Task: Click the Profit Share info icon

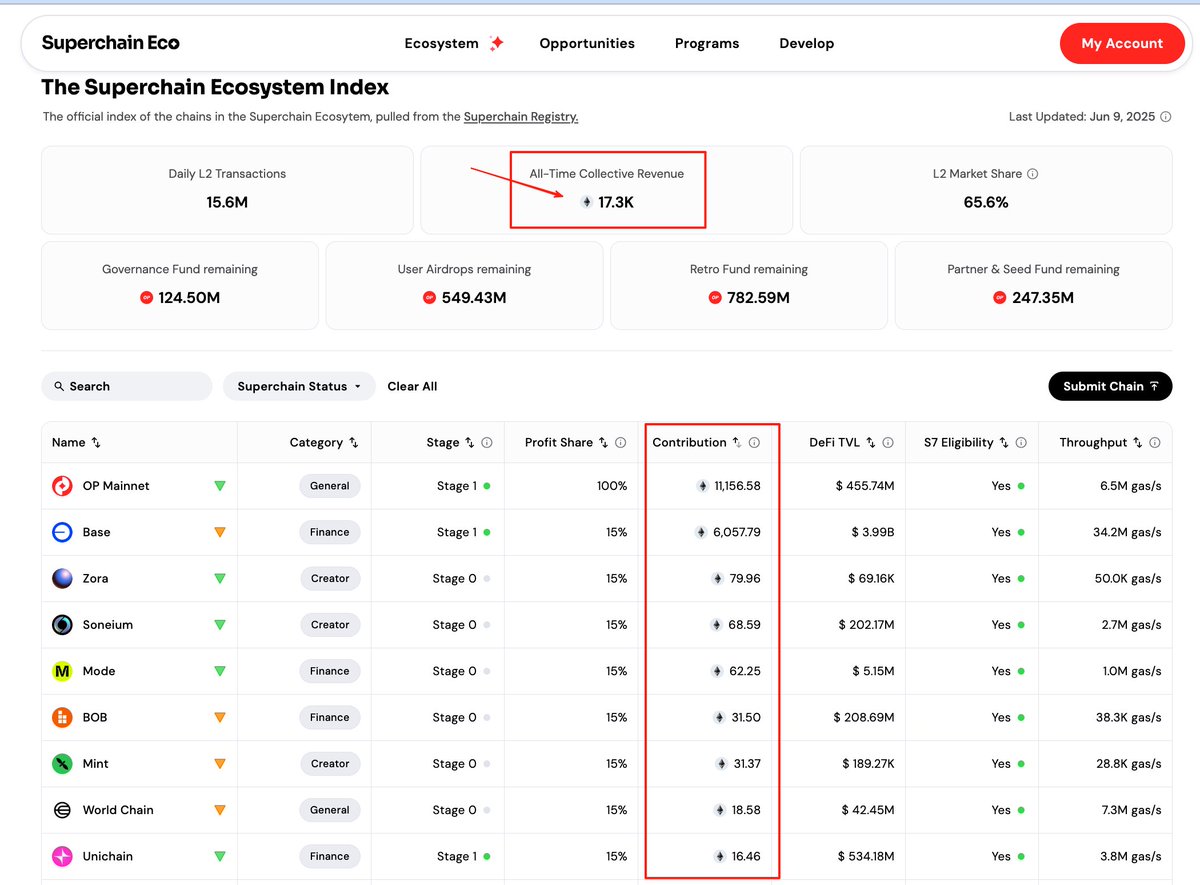Action: pos(620,442)
